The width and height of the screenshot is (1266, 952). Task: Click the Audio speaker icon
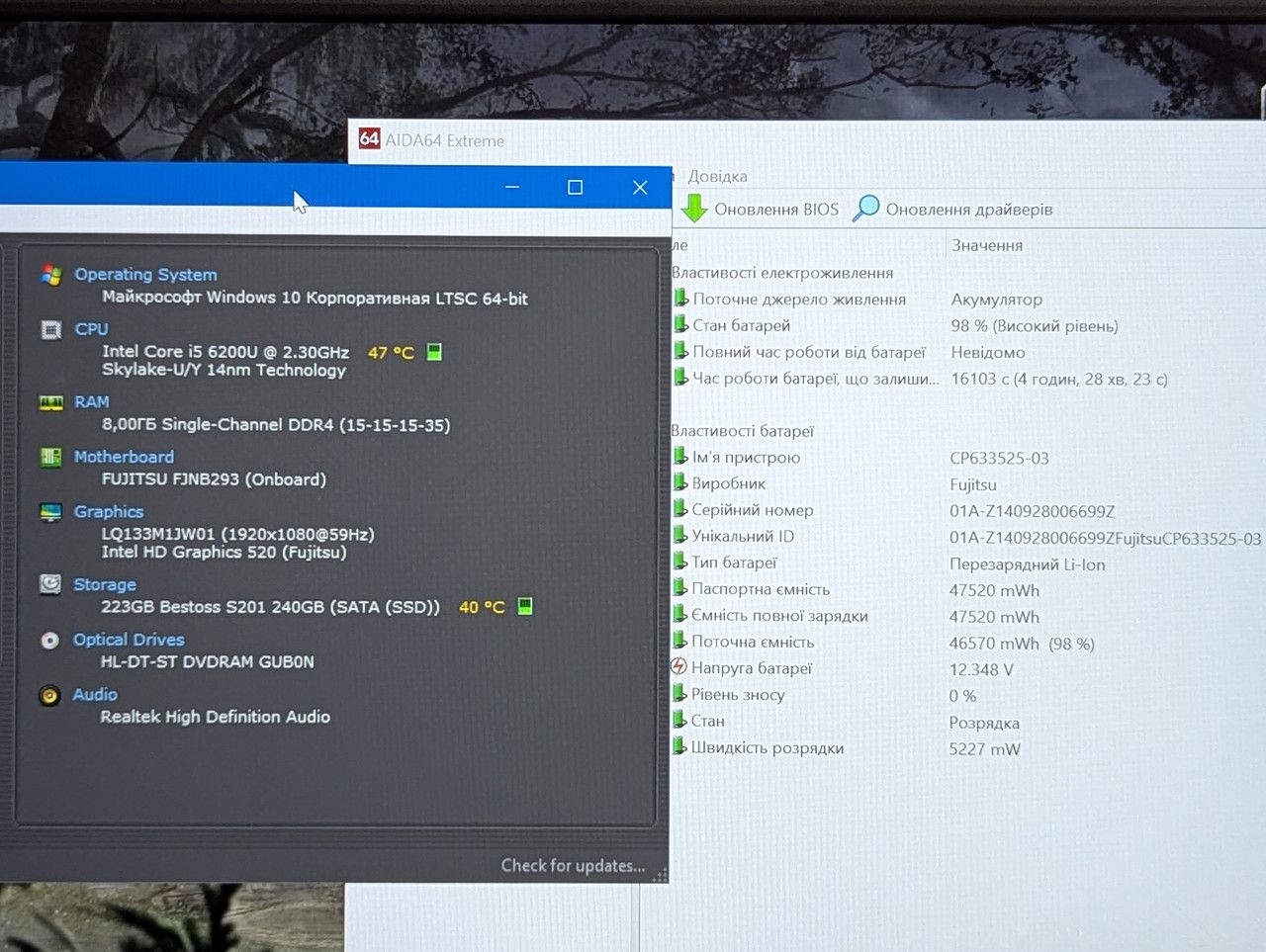(49, 695)
